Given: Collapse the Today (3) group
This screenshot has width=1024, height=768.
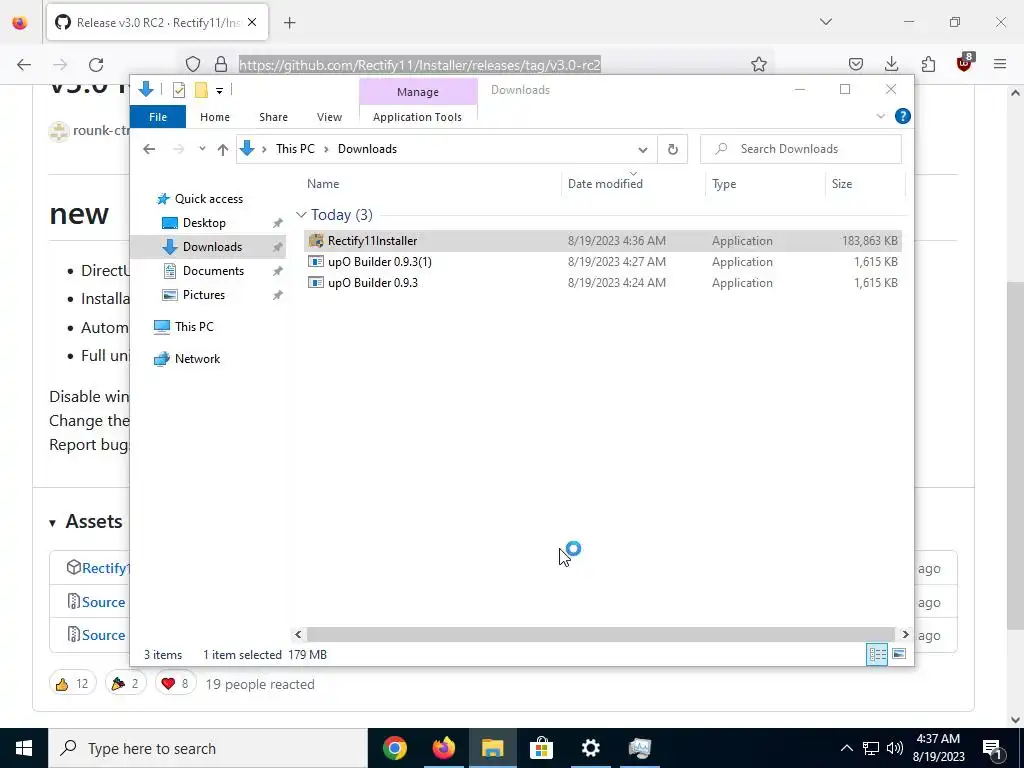Looking at the screenshot, I should click(301, 215).
